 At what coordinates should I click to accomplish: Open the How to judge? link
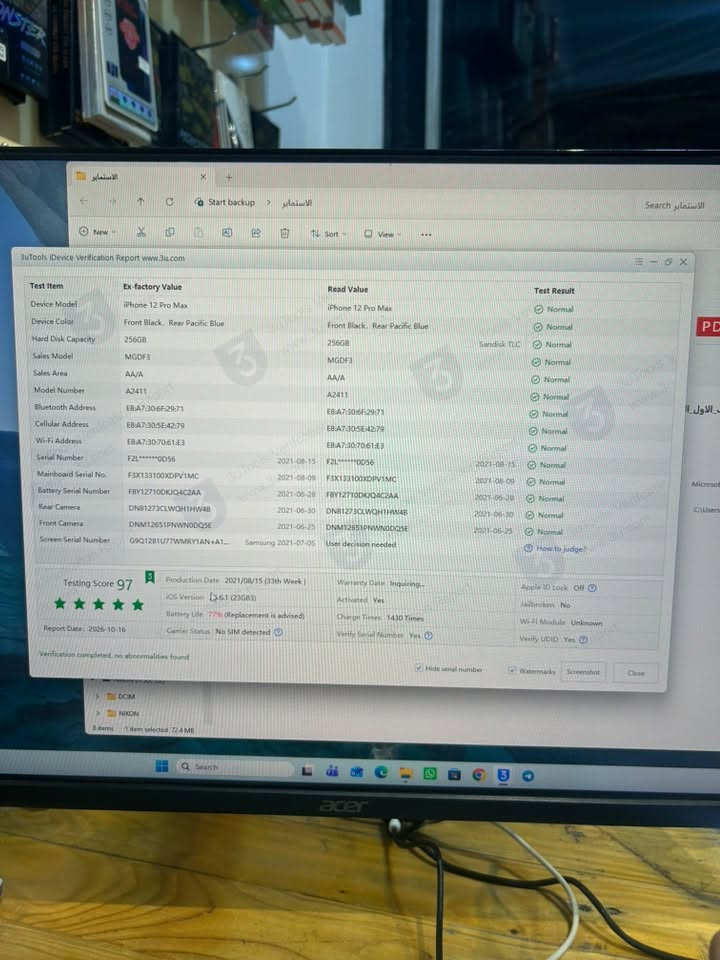click(561, 549)
